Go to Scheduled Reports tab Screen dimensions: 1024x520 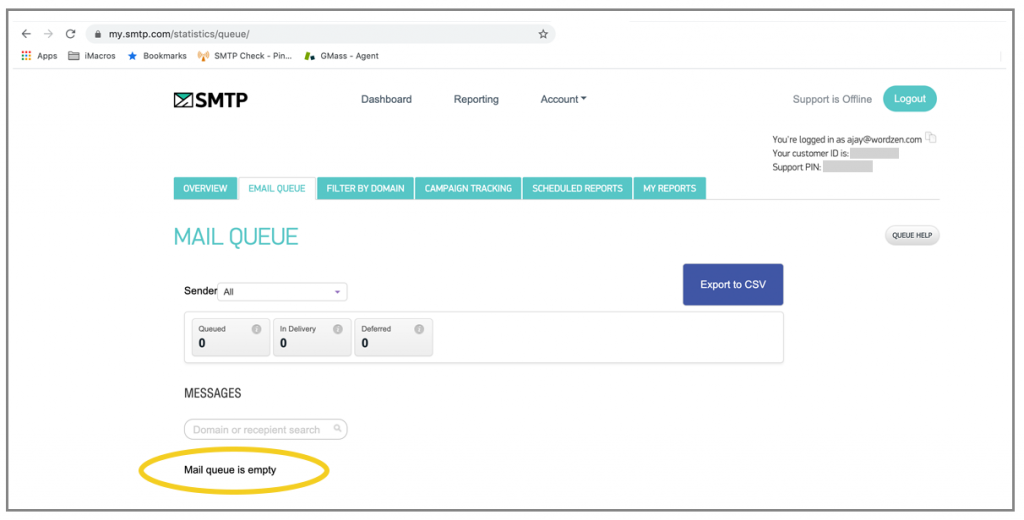coord(577,188)
